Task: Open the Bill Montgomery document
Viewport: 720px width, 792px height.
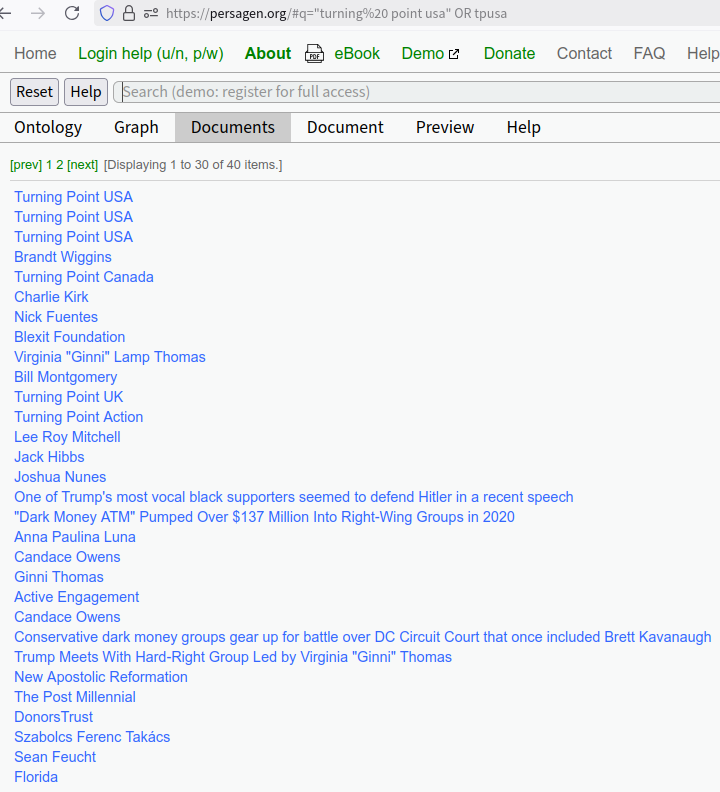Action: tap(66, 377)
